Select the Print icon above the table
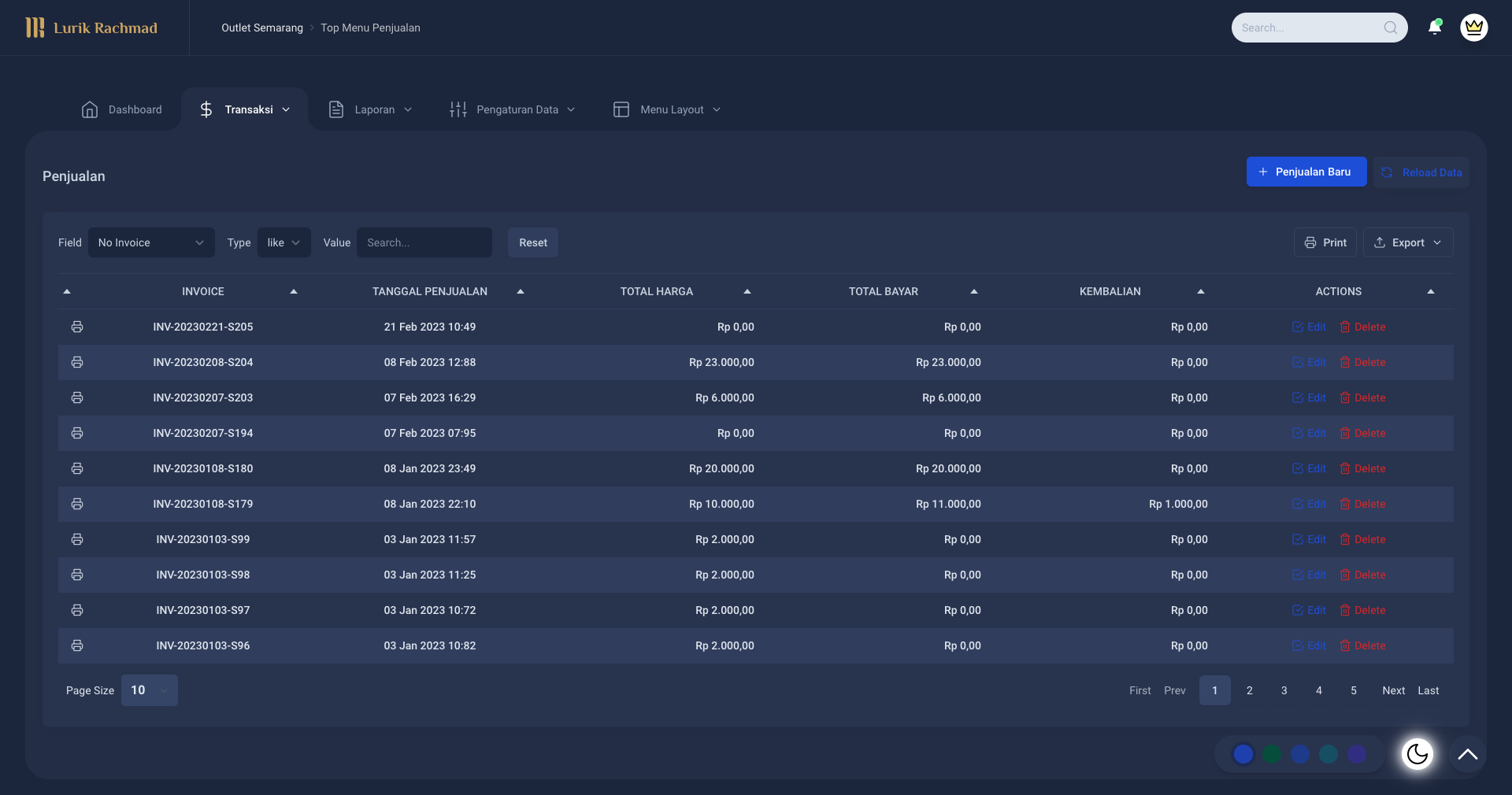 coord(1309,242)
